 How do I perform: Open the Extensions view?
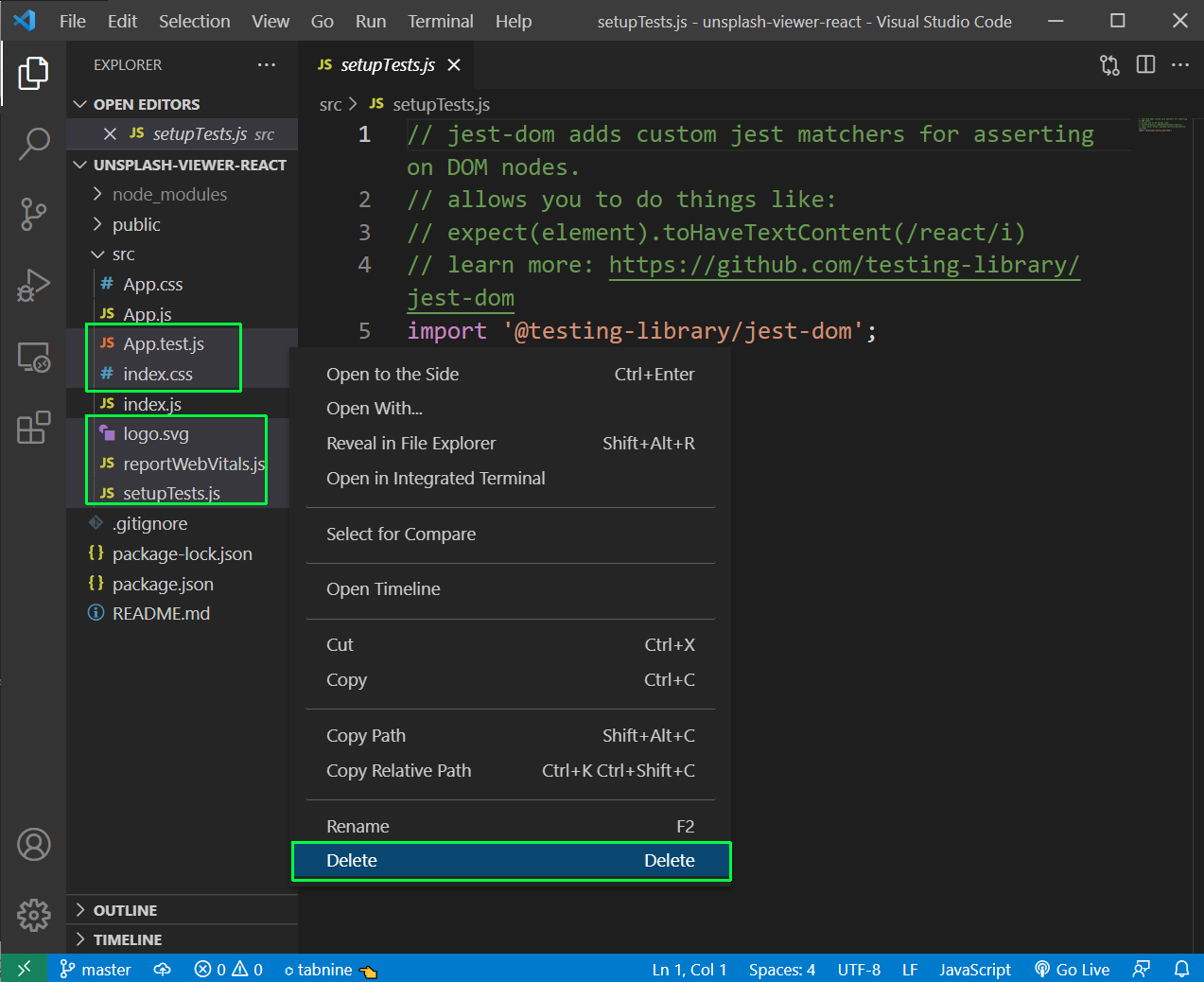pos(34,428)
